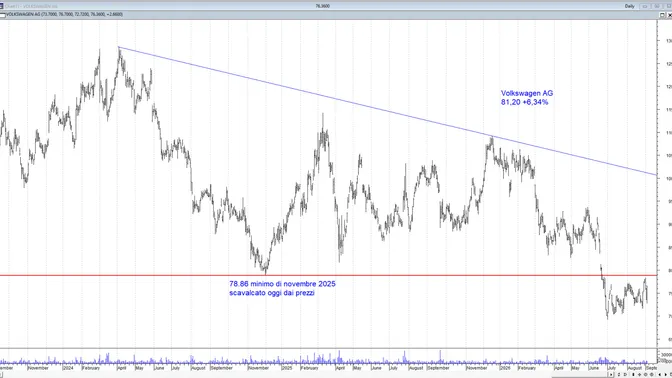Select the 'Volkswagen AG' blue text annotation

tap(527, 93)
